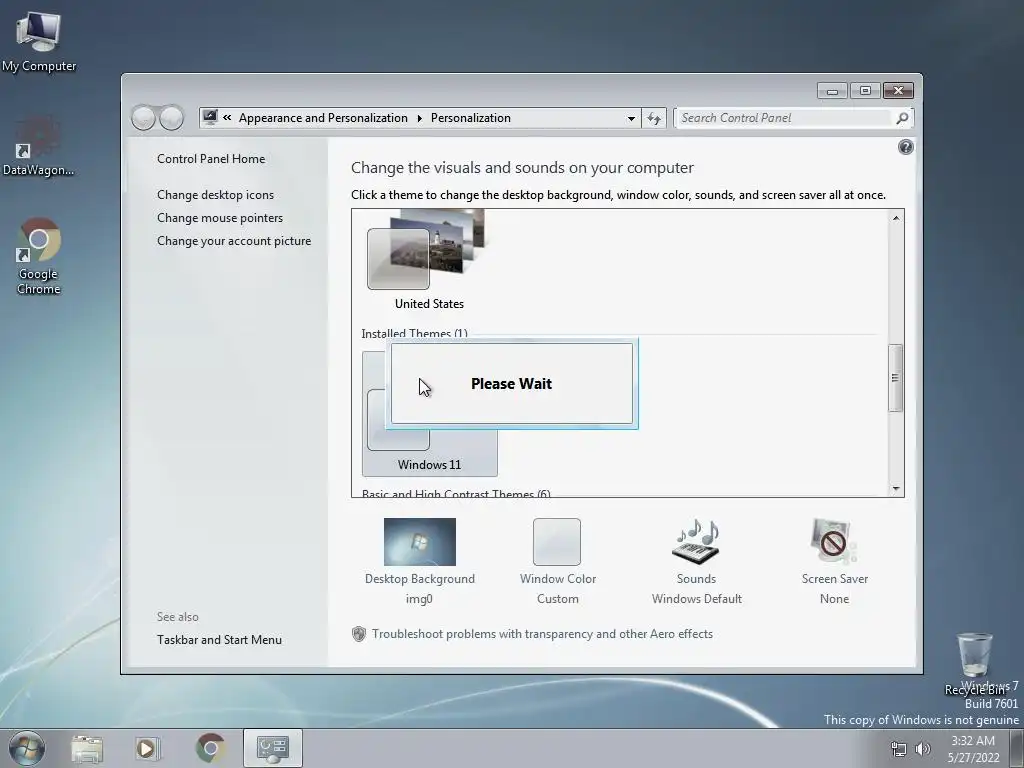
Task: Open the address bar history dropdown
Action: click(631, 118)
